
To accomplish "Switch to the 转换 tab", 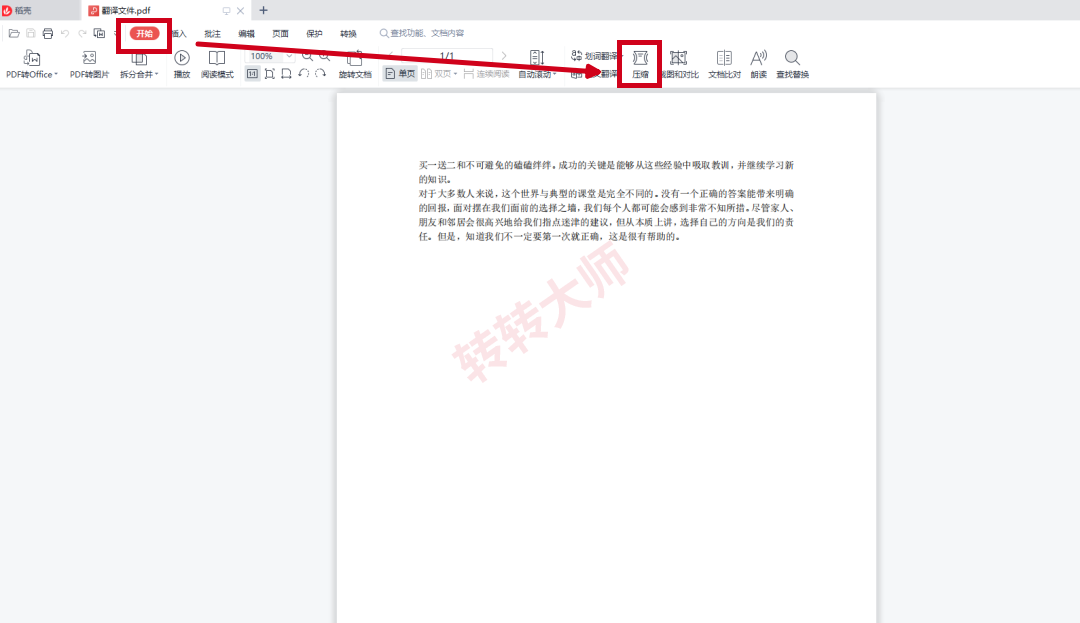I will pyautogui.click(x=348, y=34).
